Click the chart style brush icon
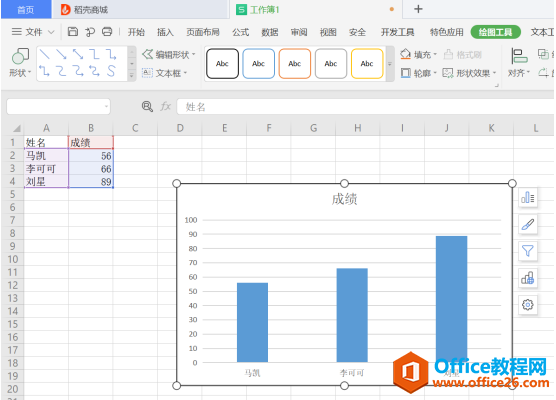 point(528,224)
